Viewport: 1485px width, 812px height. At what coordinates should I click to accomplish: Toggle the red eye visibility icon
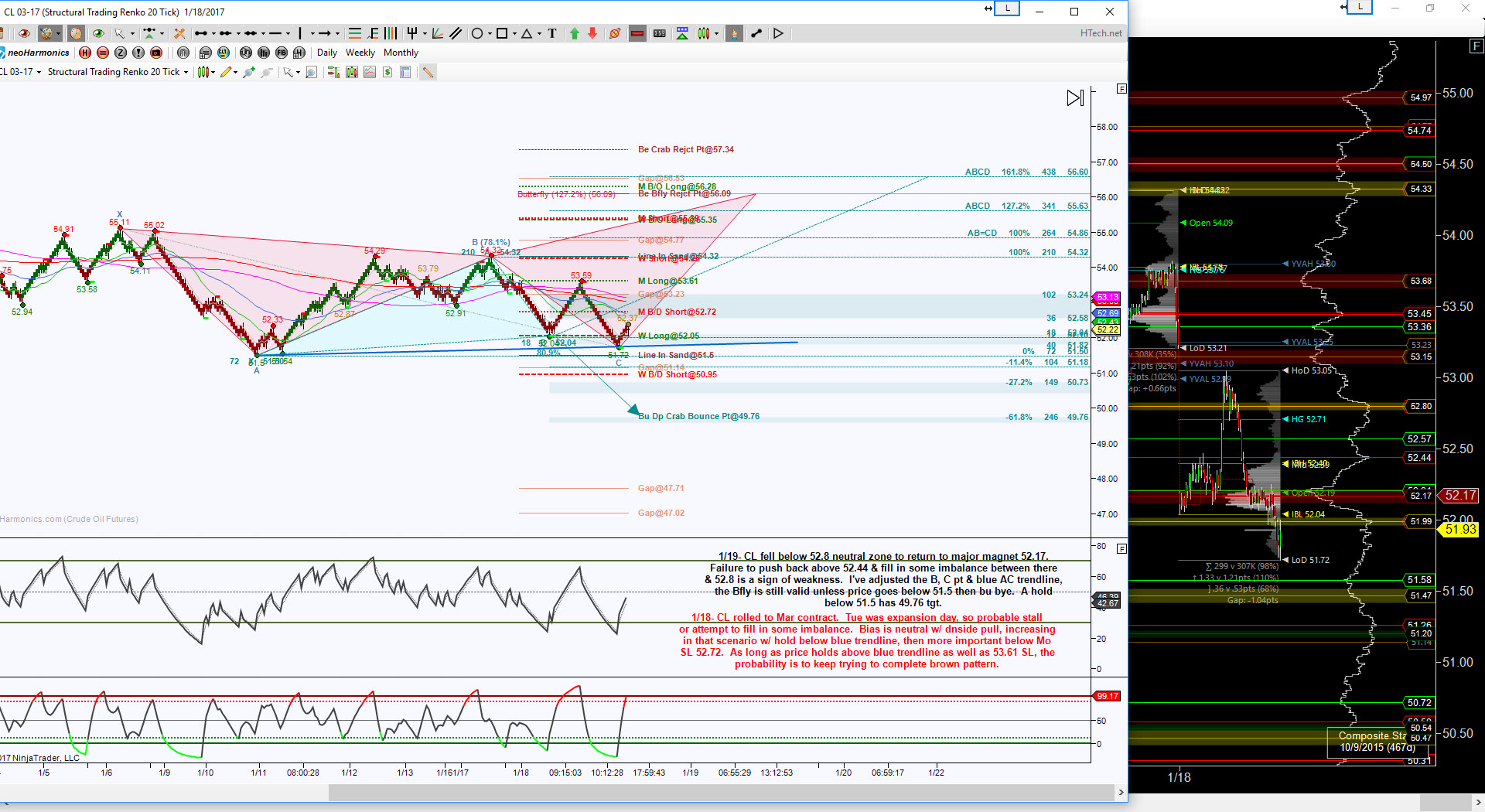[24, 33]
